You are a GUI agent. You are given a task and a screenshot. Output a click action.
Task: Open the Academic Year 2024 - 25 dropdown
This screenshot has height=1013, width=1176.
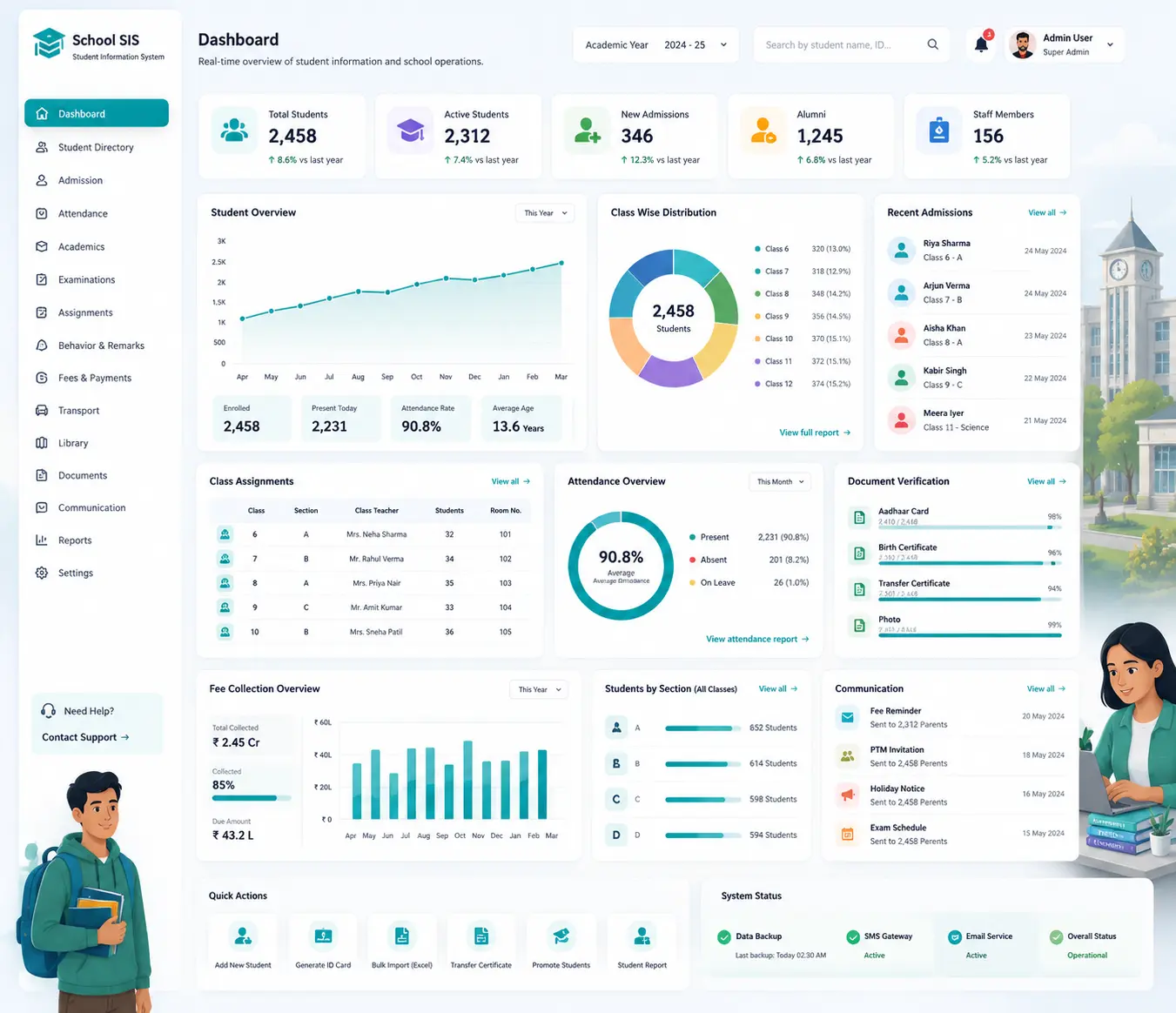click(656, 45)
